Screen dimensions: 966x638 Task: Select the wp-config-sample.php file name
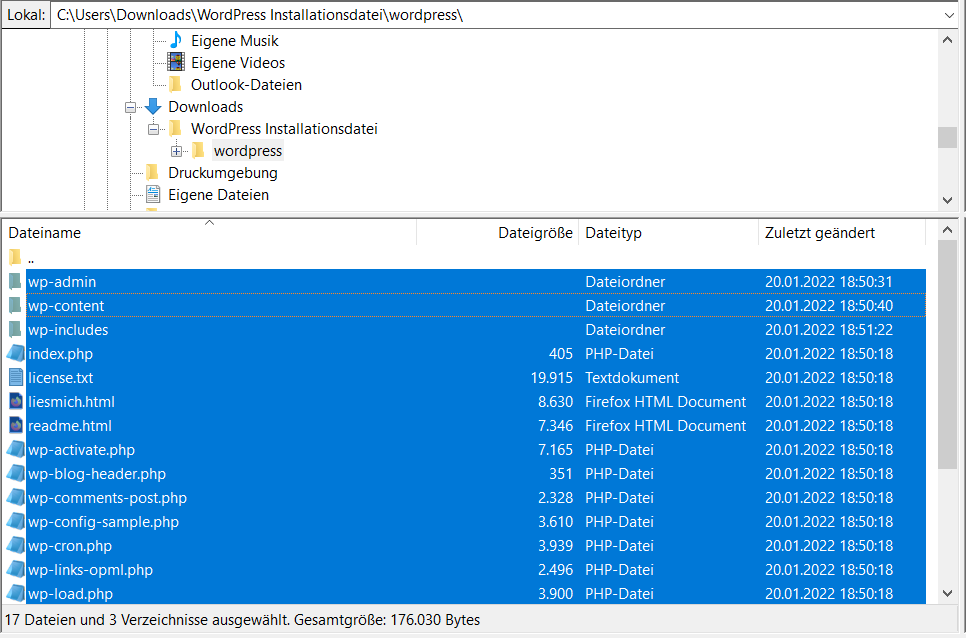click(104, 522)
